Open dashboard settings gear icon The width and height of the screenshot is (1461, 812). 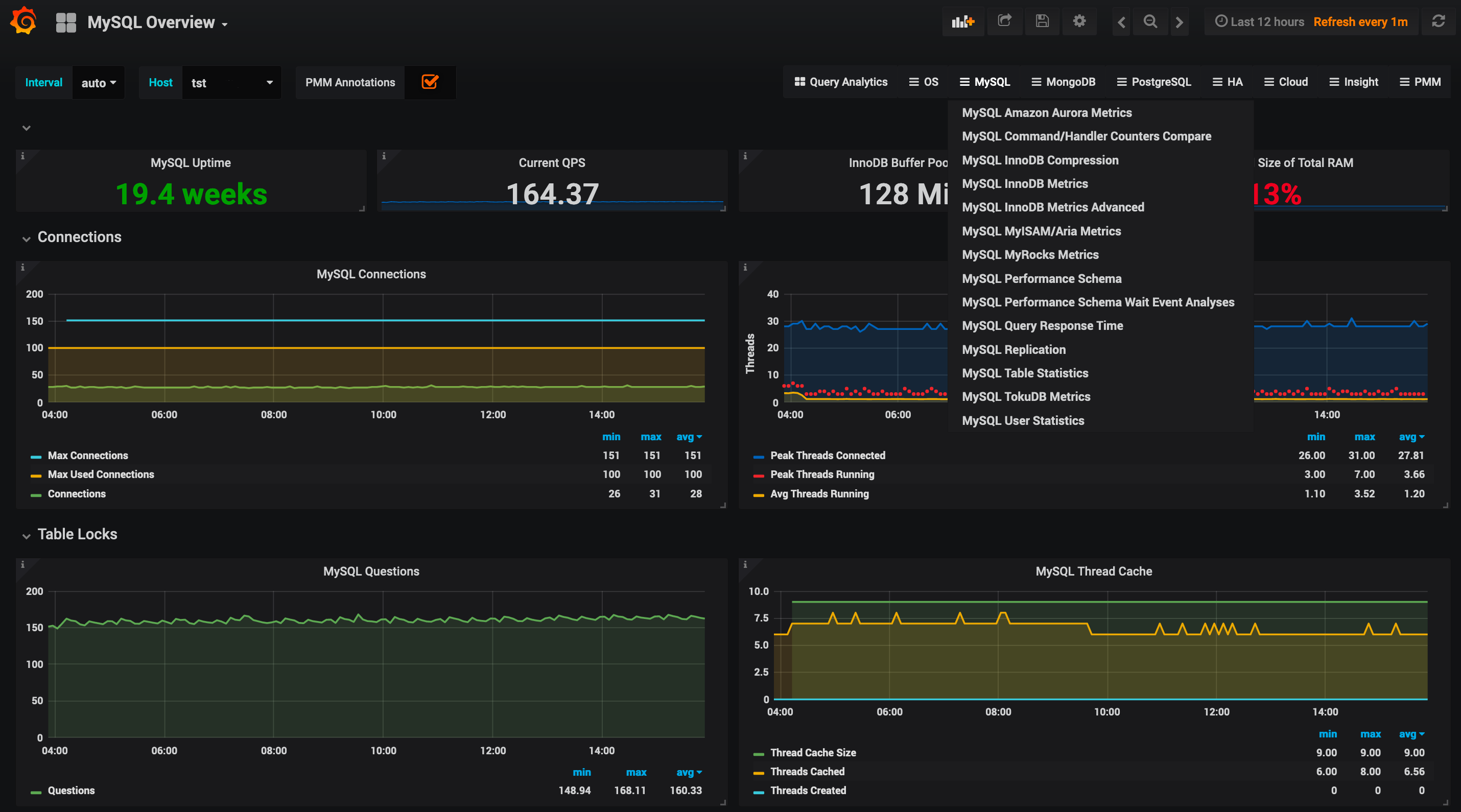1079,21
